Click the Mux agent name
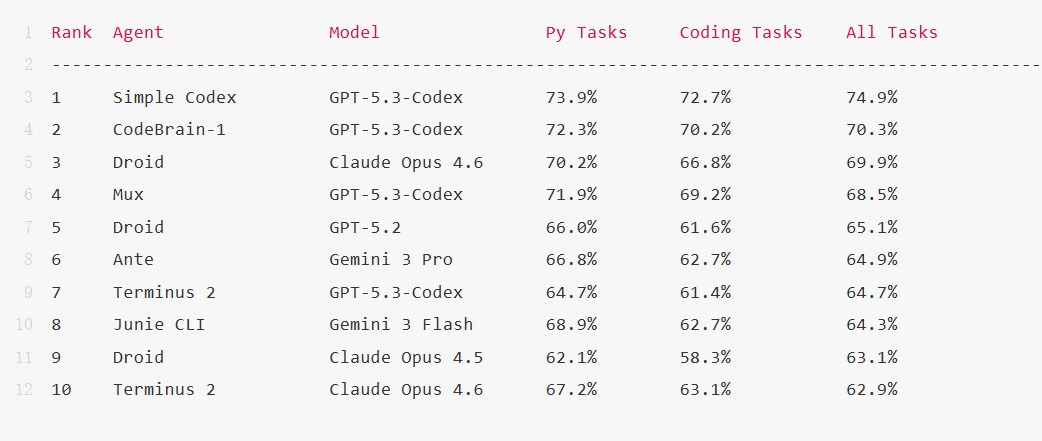 click(x=128, y=194)
